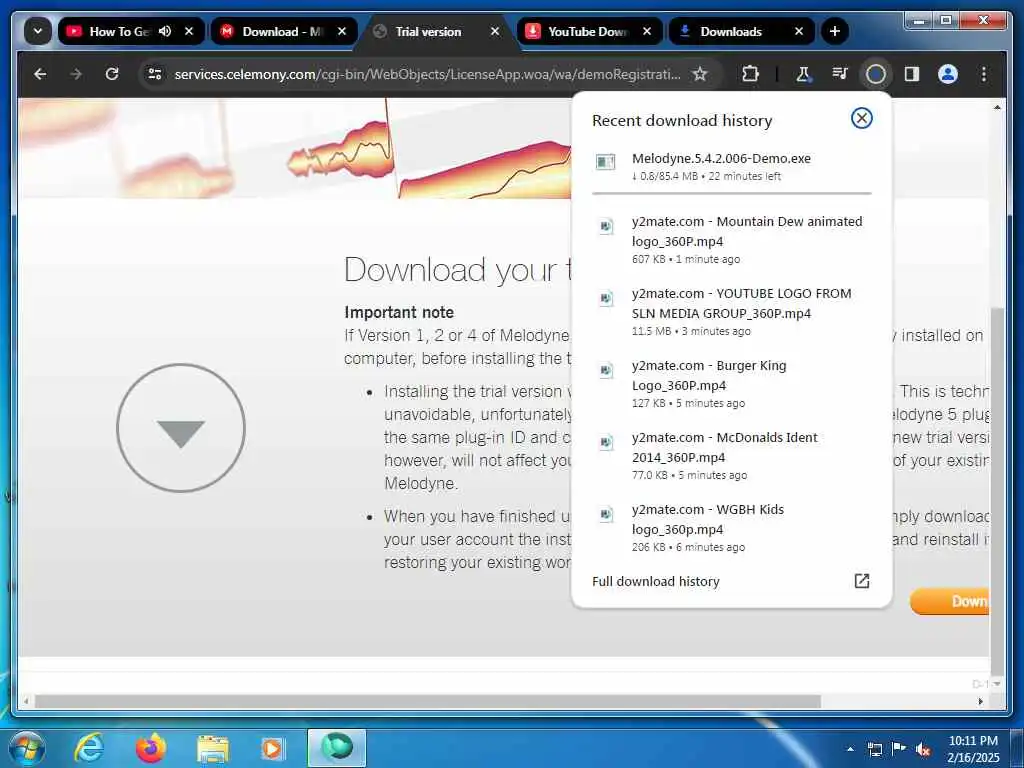This screenshot has height=768, width=1024.
Task: Click the WGBH Kids mp4 file icon
Action: (x=606, y=514)
